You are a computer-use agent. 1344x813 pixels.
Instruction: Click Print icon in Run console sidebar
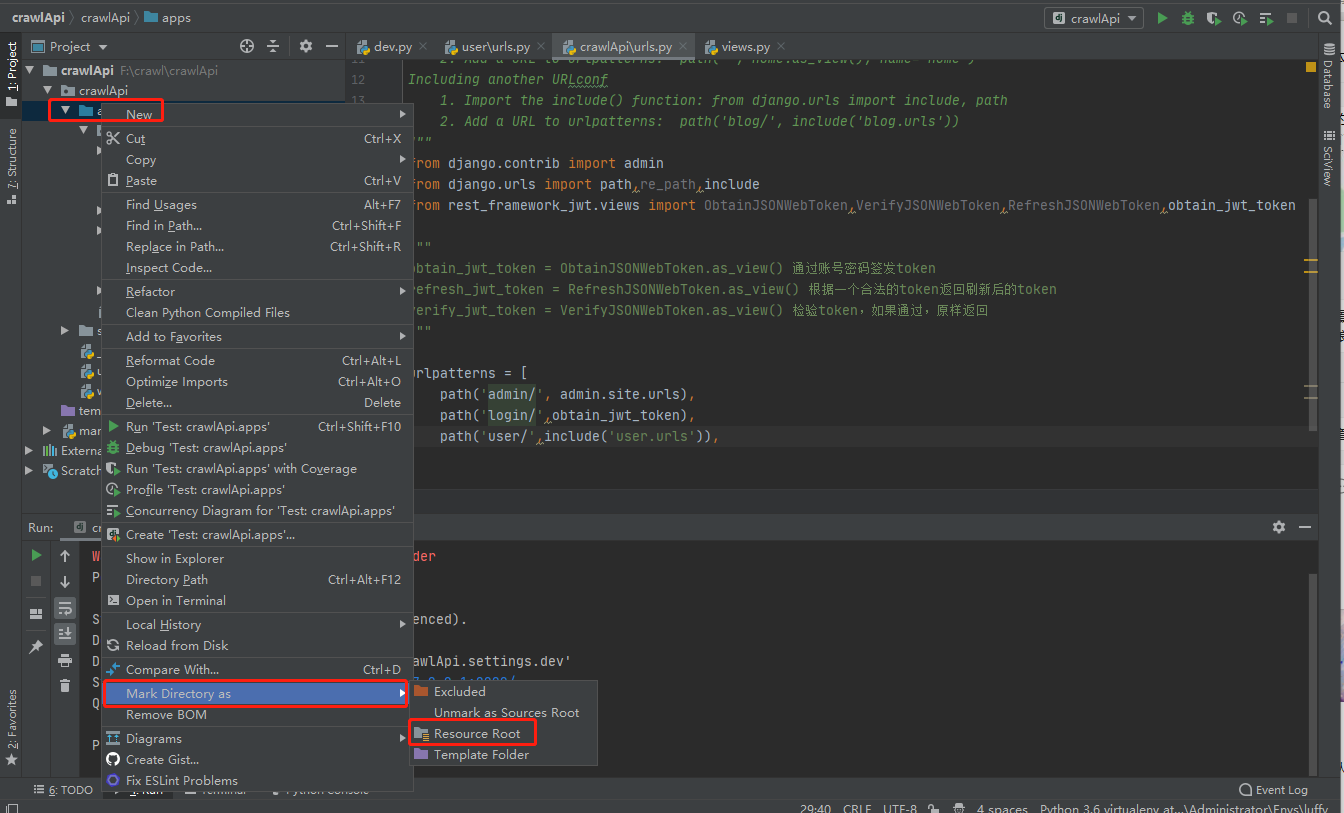point(65,660)
